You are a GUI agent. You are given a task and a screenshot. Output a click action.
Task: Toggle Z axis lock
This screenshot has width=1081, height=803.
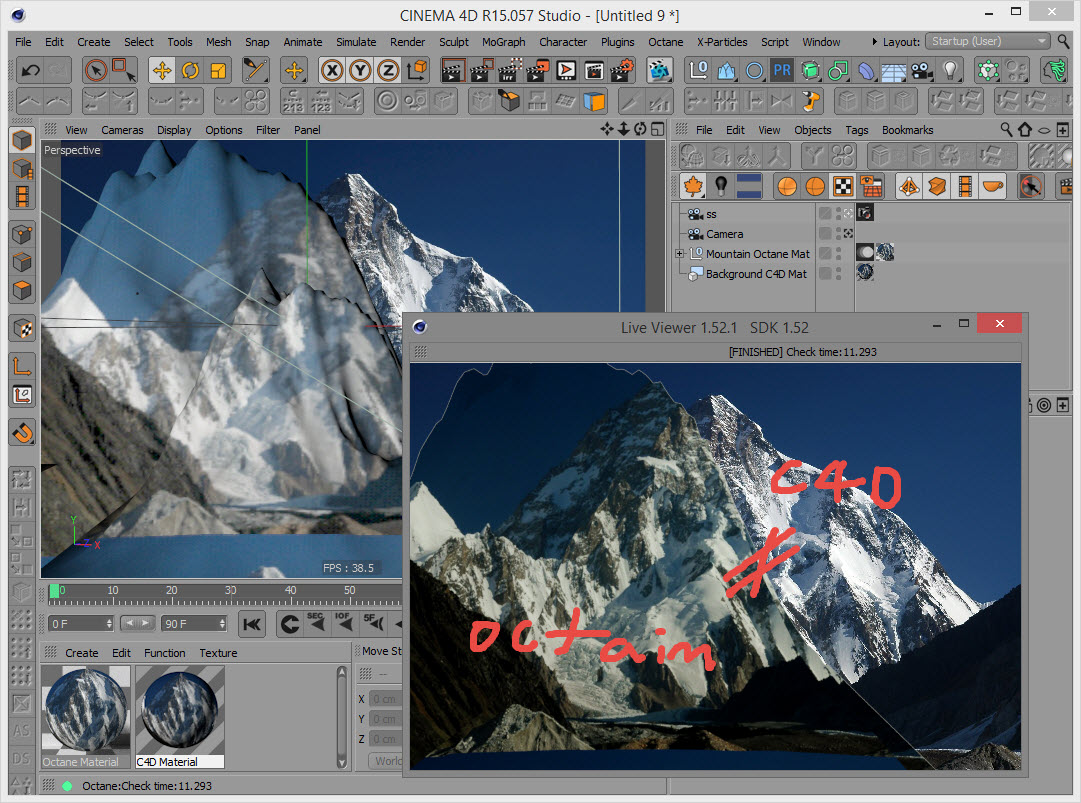click(388, 70)
